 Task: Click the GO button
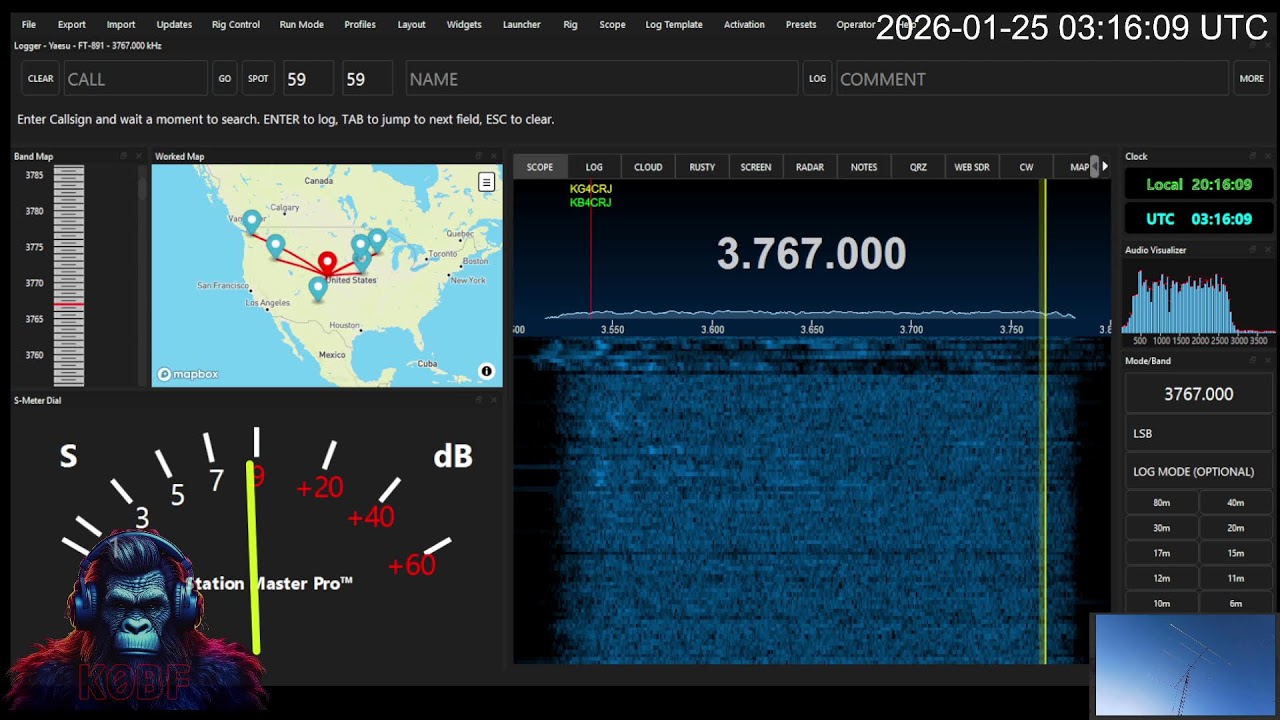(225, 79)
